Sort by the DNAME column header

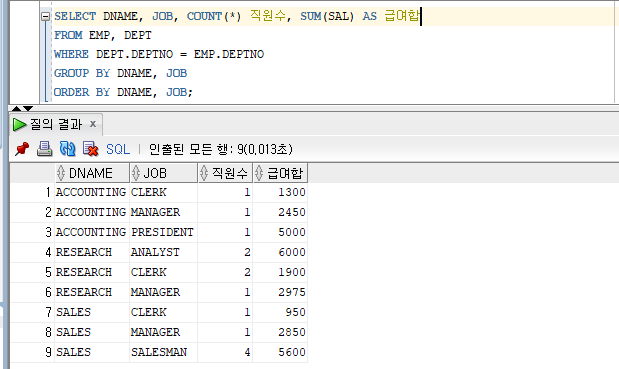(92, 173)
